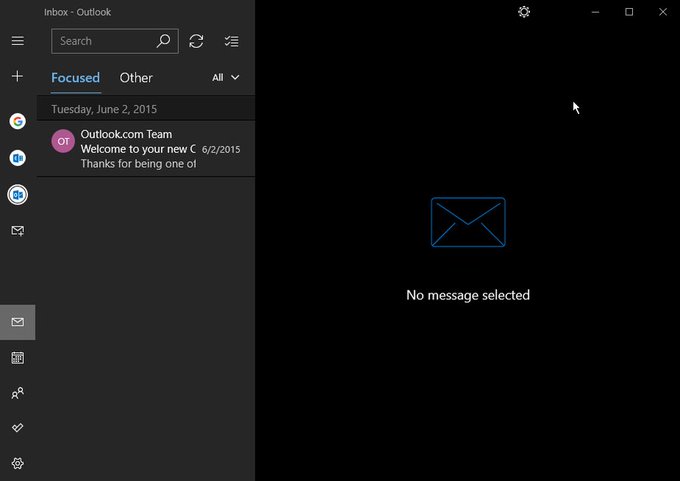Open the envelope-with-plus icon to add an account
680x481 pixels.
pyautogui.click(x=18, y=231)
